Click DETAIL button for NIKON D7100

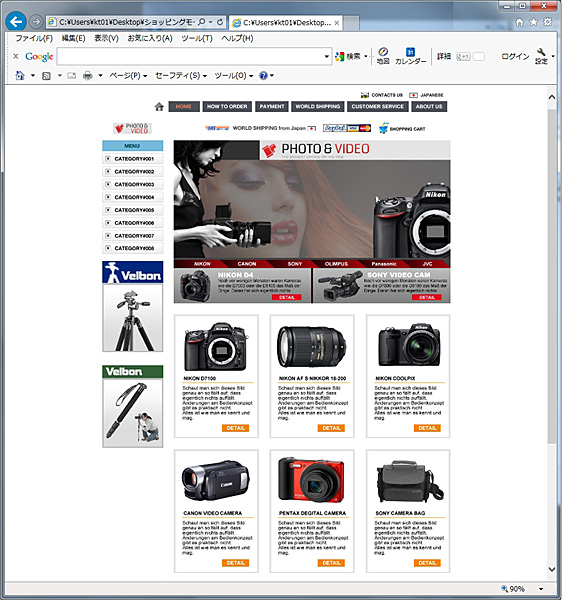235,428
